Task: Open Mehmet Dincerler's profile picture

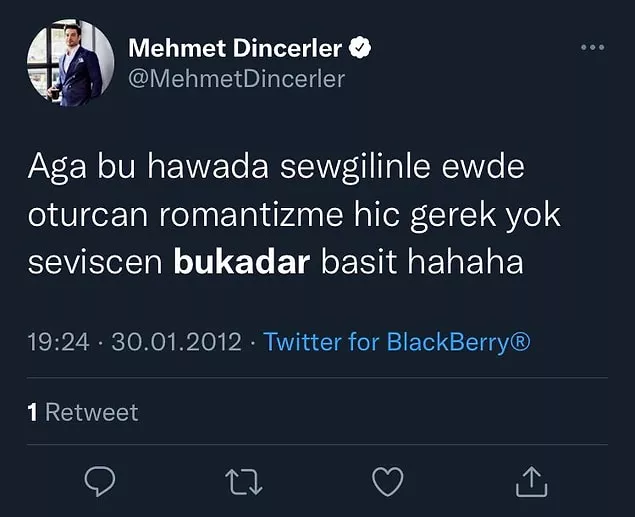Action: click(x=68, y=63)
